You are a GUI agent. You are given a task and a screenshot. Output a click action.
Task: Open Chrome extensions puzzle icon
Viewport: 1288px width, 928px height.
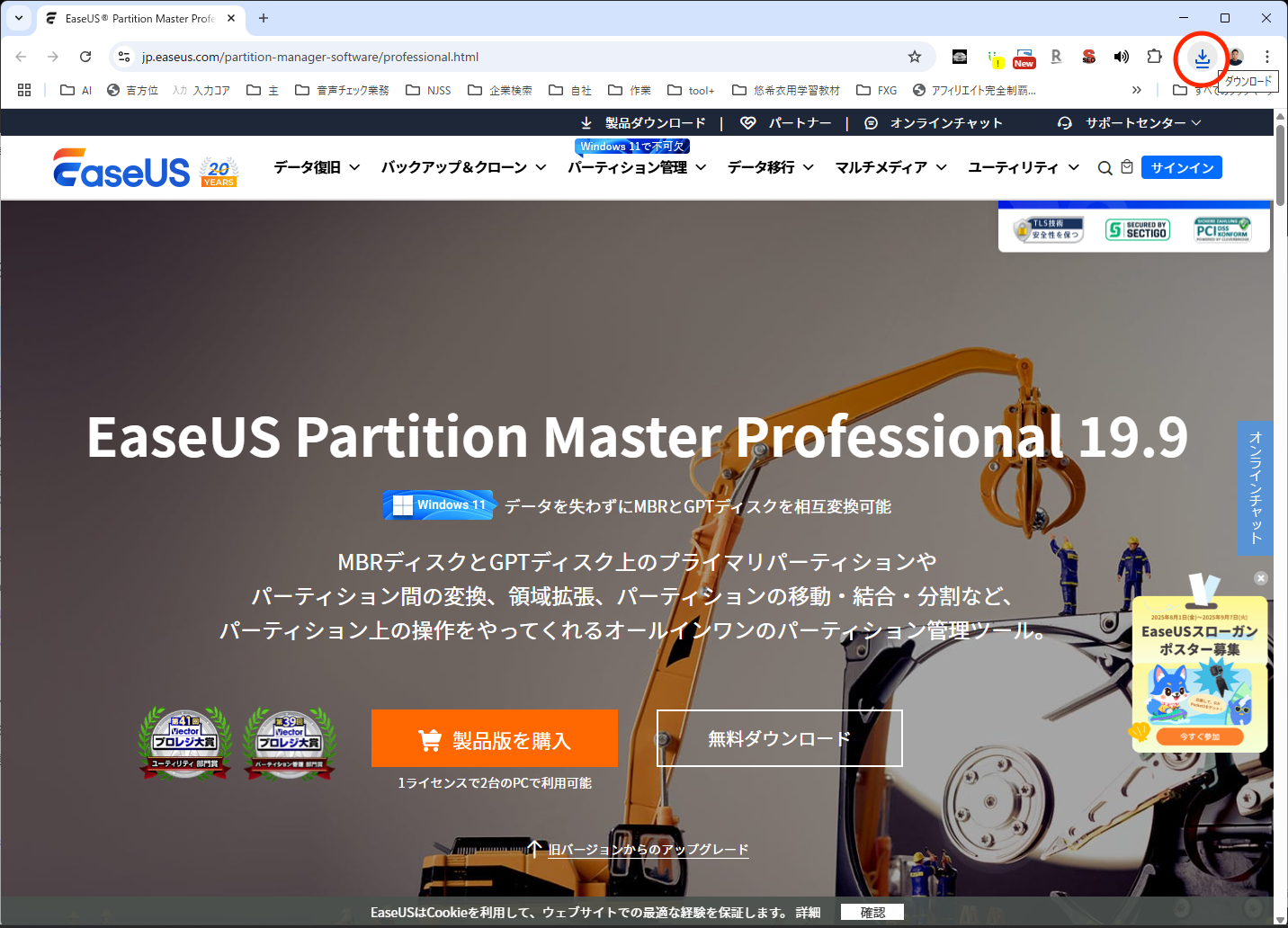click(x=1154, y=57)
